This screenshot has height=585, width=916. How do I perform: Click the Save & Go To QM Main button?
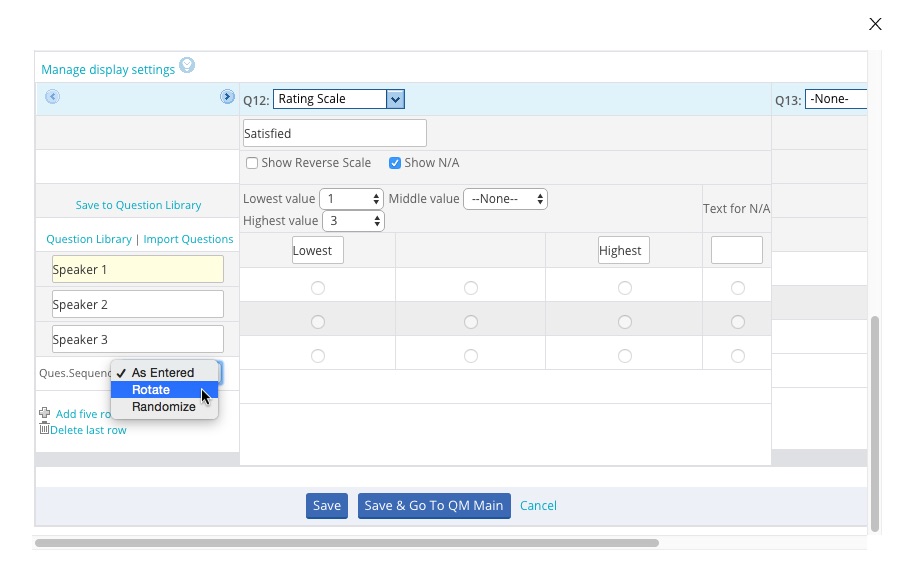pyautogui.click(x=434, y=506)
